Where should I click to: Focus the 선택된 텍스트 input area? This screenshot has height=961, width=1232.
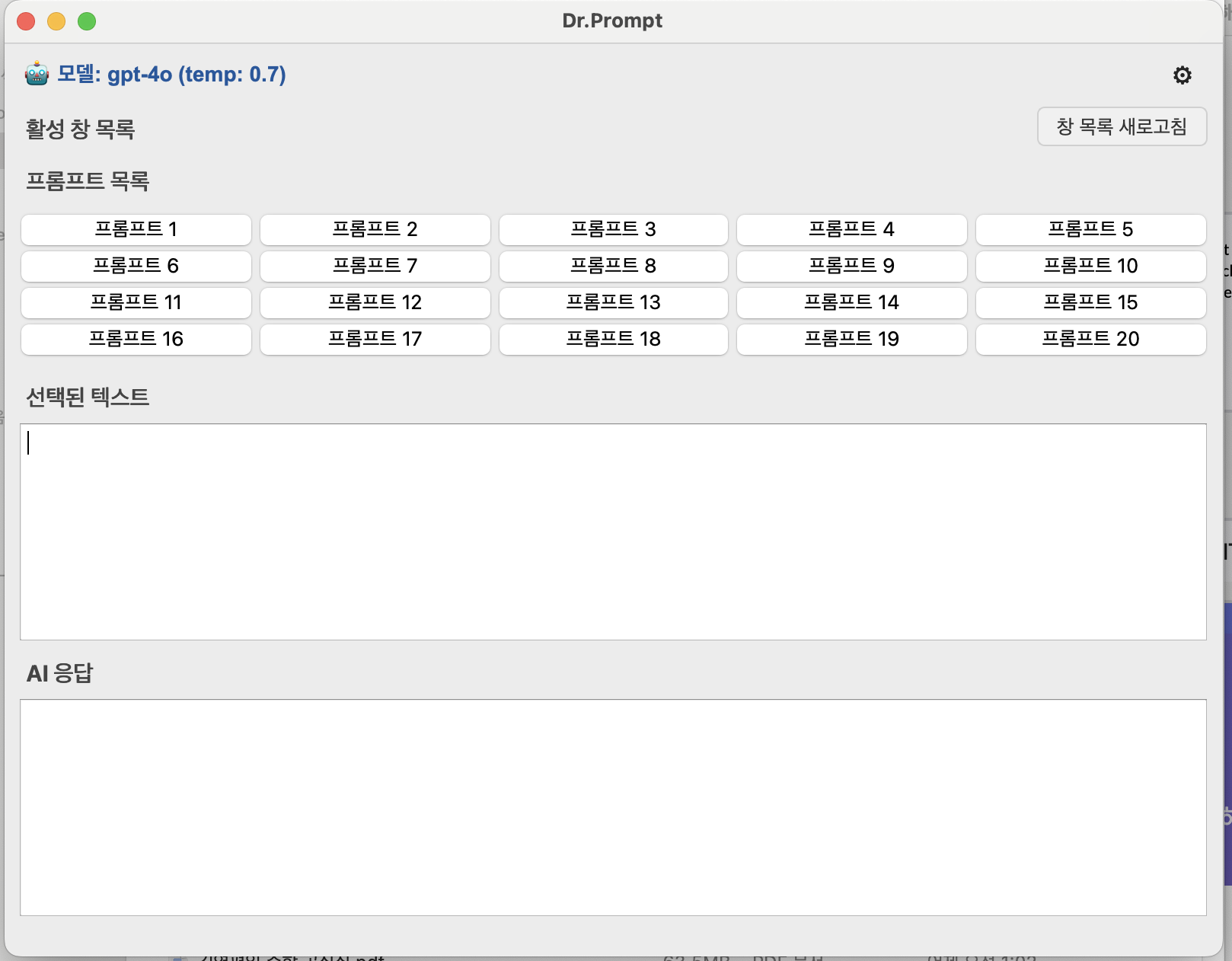(x=613, y=532)
